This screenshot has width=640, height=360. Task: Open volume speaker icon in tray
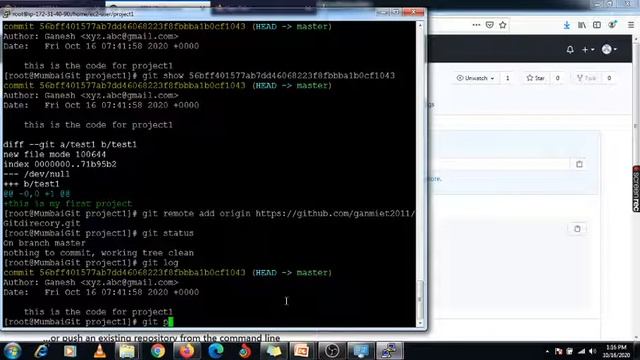click(x=593, y=351)
